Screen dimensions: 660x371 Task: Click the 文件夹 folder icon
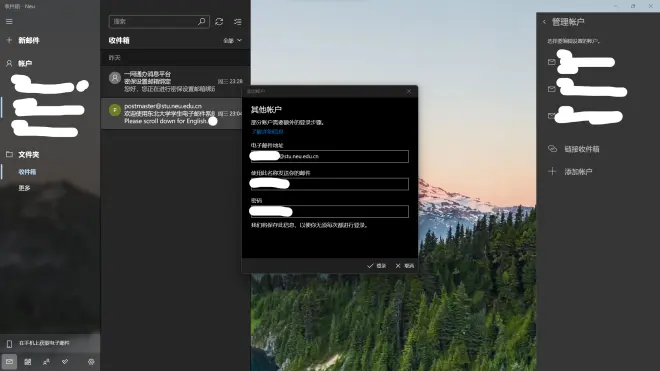tap(9, 155)
